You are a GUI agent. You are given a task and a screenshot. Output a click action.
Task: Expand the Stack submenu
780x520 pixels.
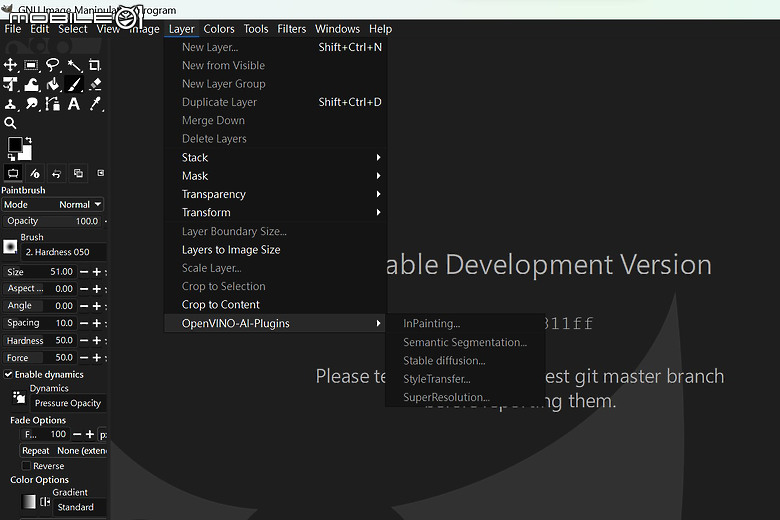pyautogui.click(x=276, y=157)
